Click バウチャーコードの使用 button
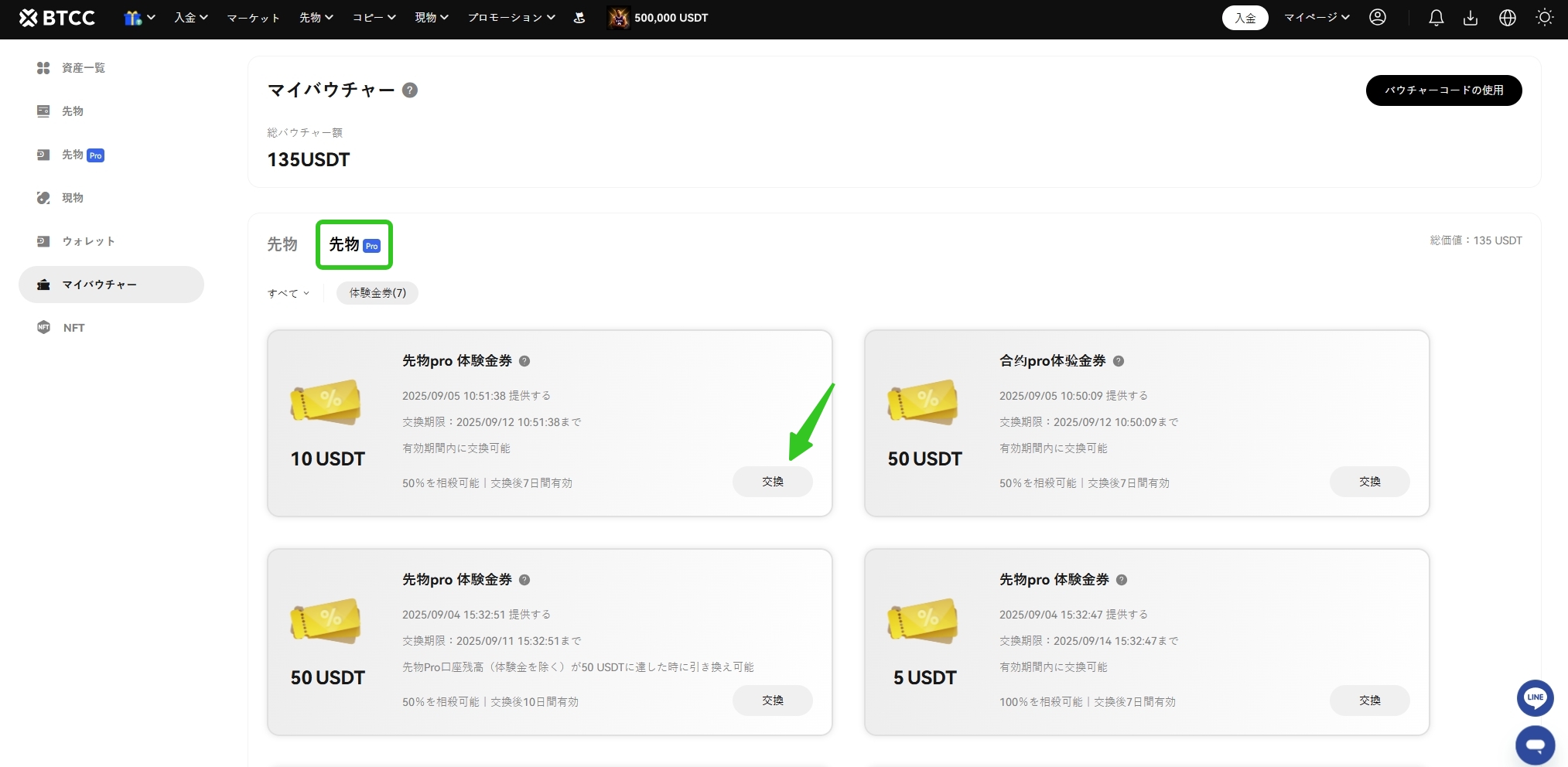The height and width of the screenshot is (767, 1568). pyautogui.click(x=1443, y=90)
